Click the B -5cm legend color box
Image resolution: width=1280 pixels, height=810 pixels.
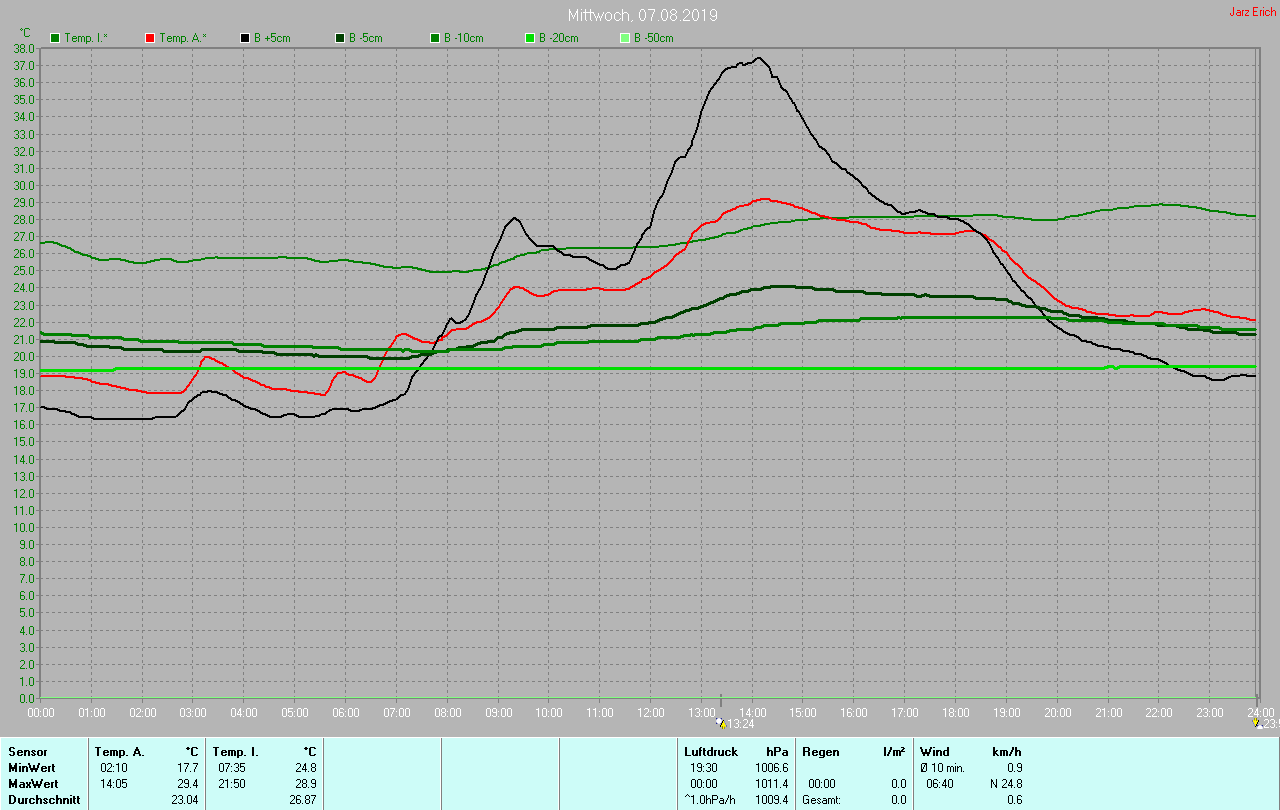(340, 38)
